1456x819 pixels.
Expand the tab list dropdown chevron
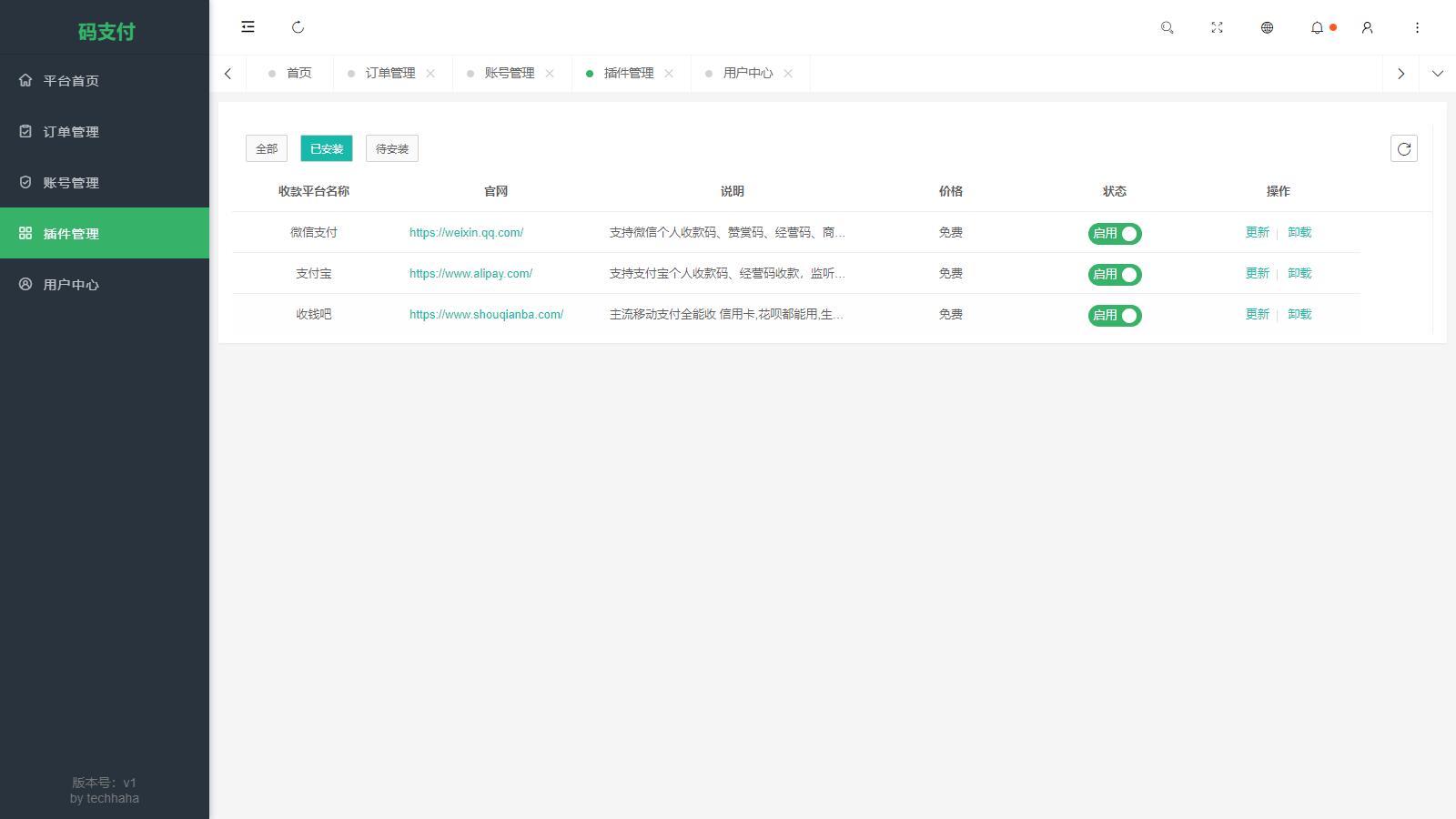point(1437,74)
